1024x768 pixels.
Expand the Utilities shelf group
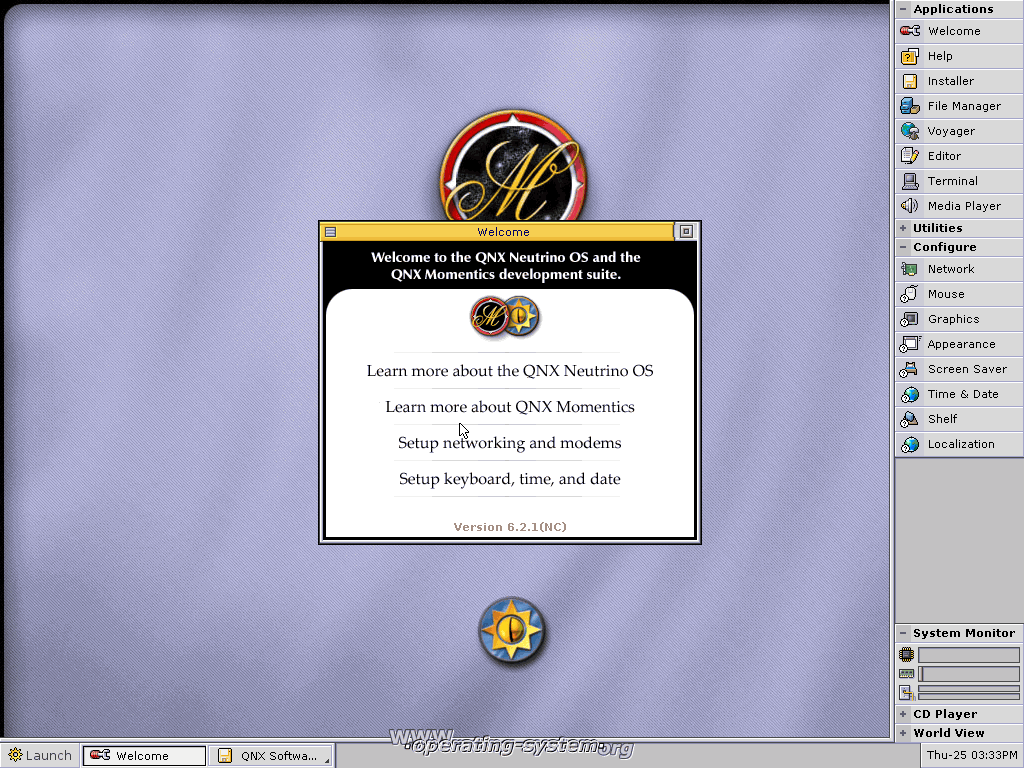tap(903, 228)
